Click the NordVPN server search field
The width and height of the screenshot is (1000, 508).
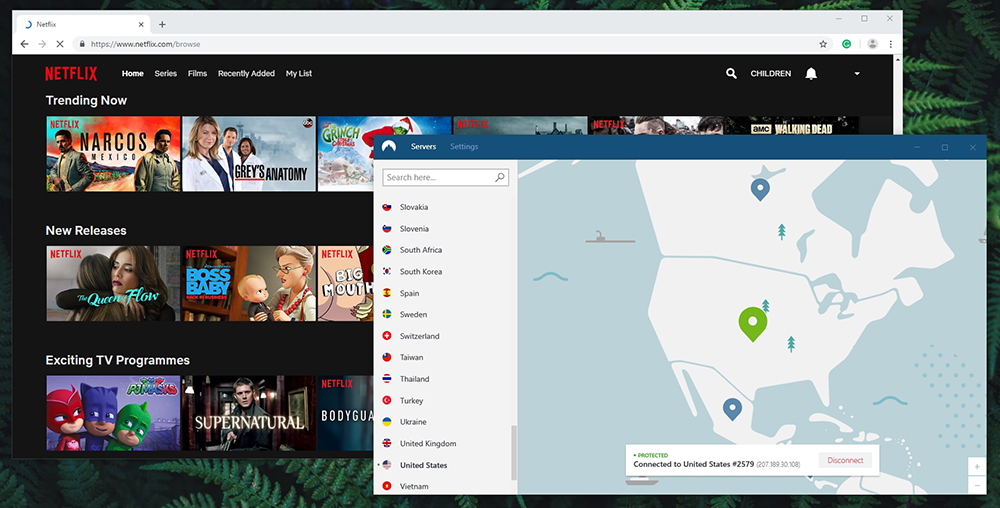pyautogui.click(x=445, y=177)
